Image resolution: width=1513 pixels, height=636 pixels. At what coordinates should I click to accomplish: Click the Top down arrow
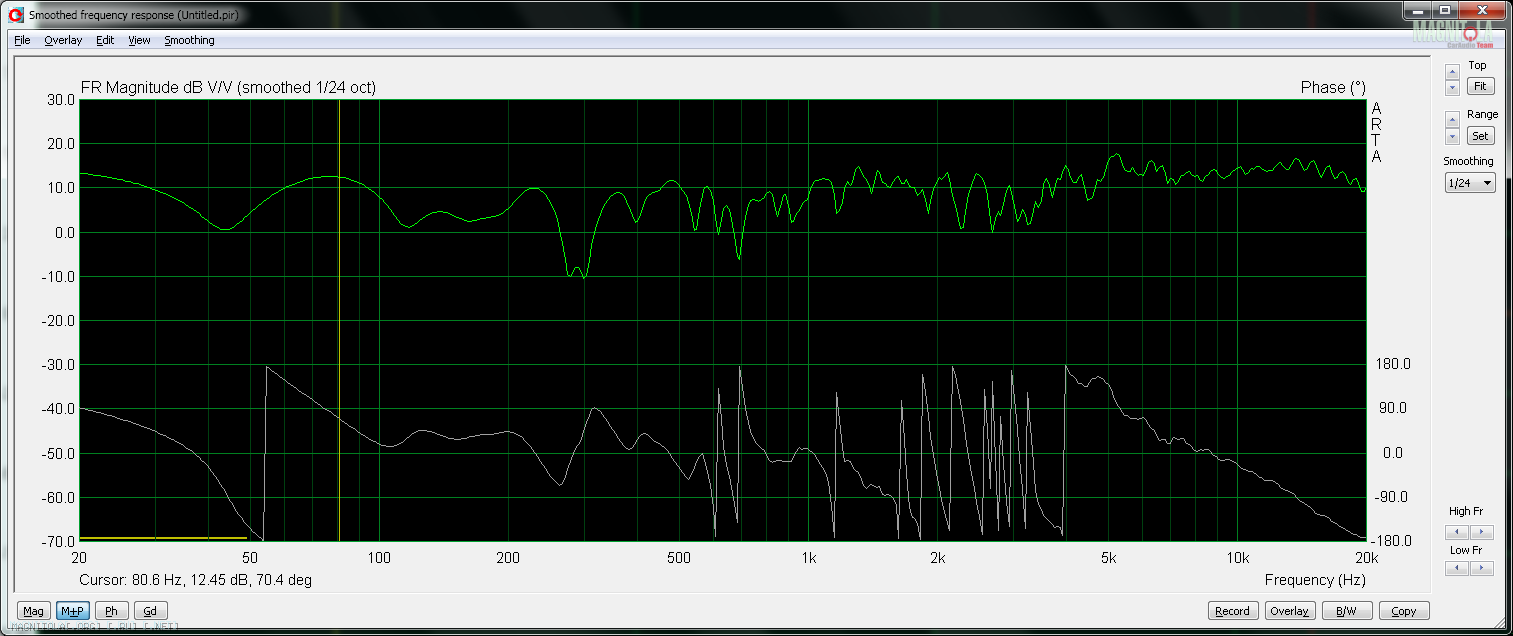[x=1452, y=88]
